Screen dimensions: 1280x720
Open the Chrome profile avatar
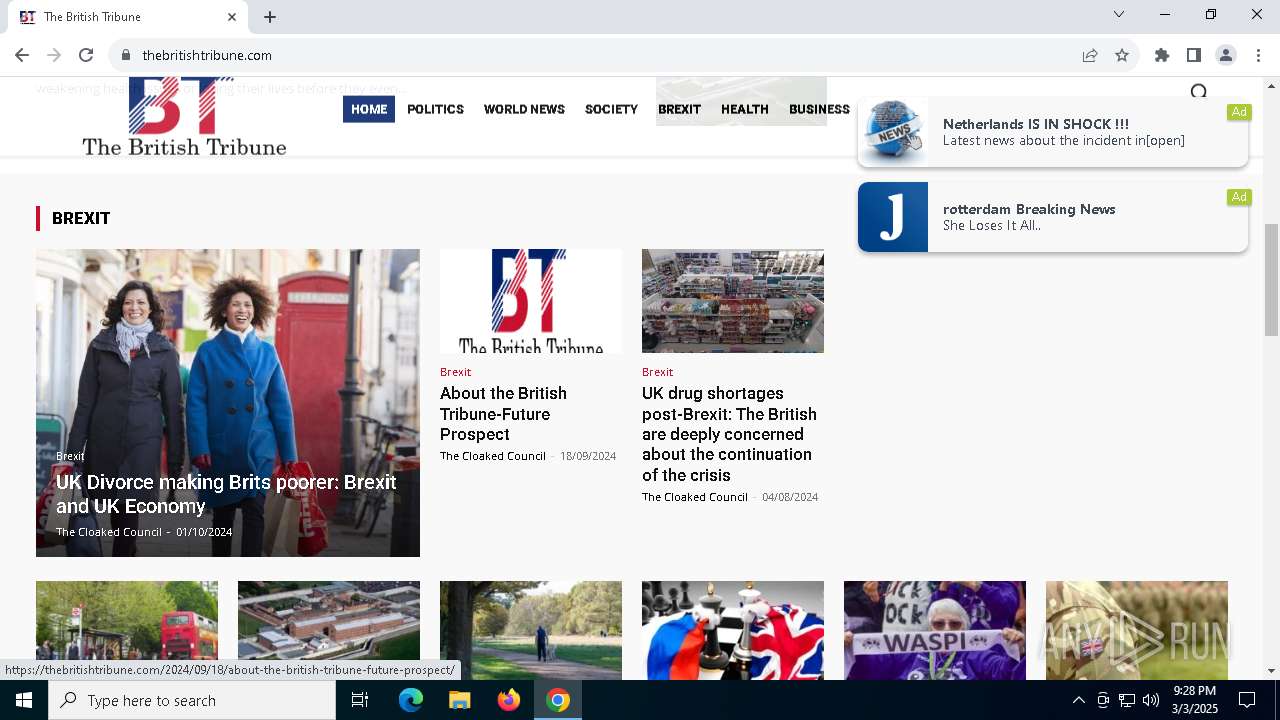point(1226,55)
